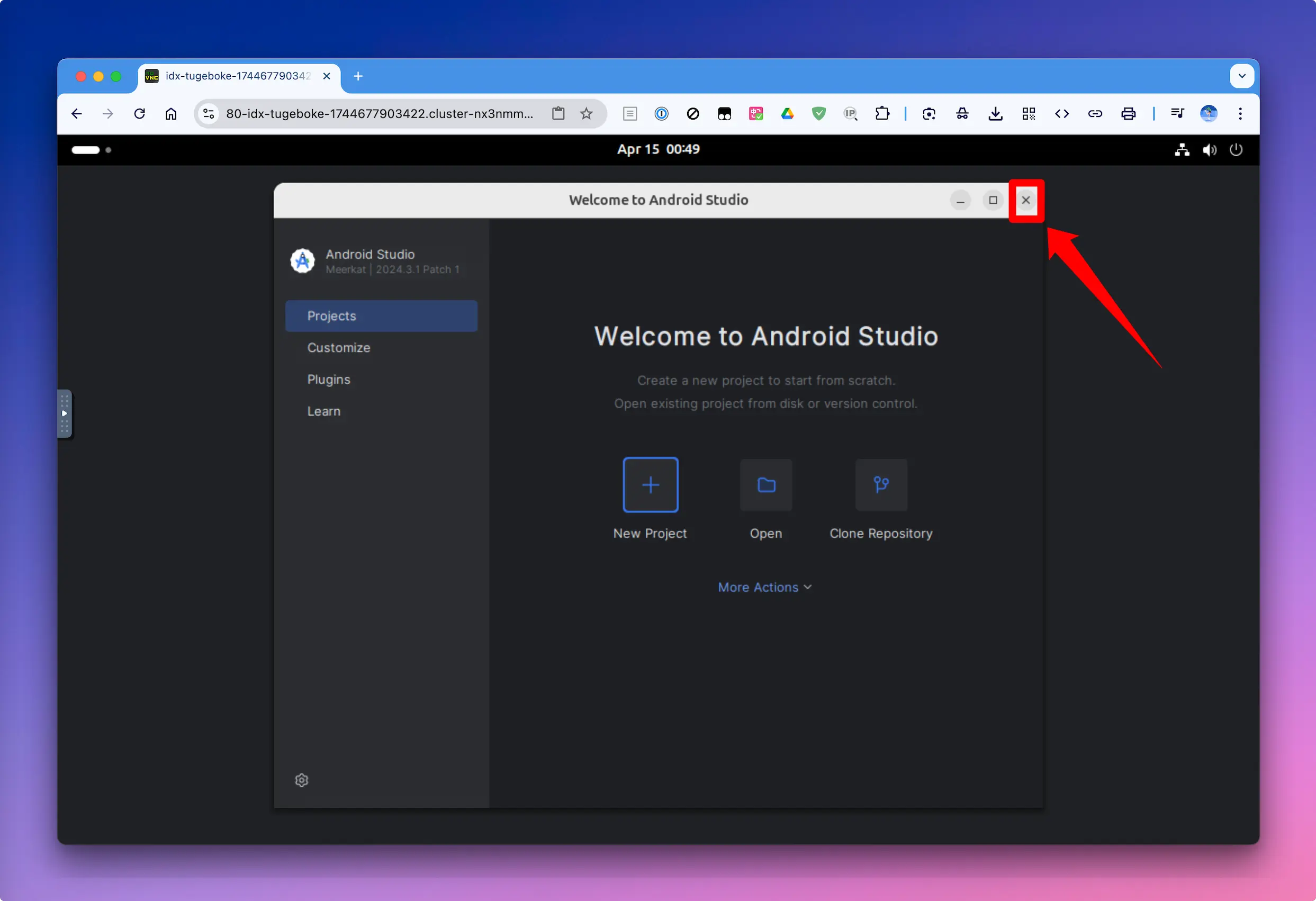This screenshot has height=901, width=1316.
Task: Click the green shield extension icon
Action: click(x=819, y=114)
